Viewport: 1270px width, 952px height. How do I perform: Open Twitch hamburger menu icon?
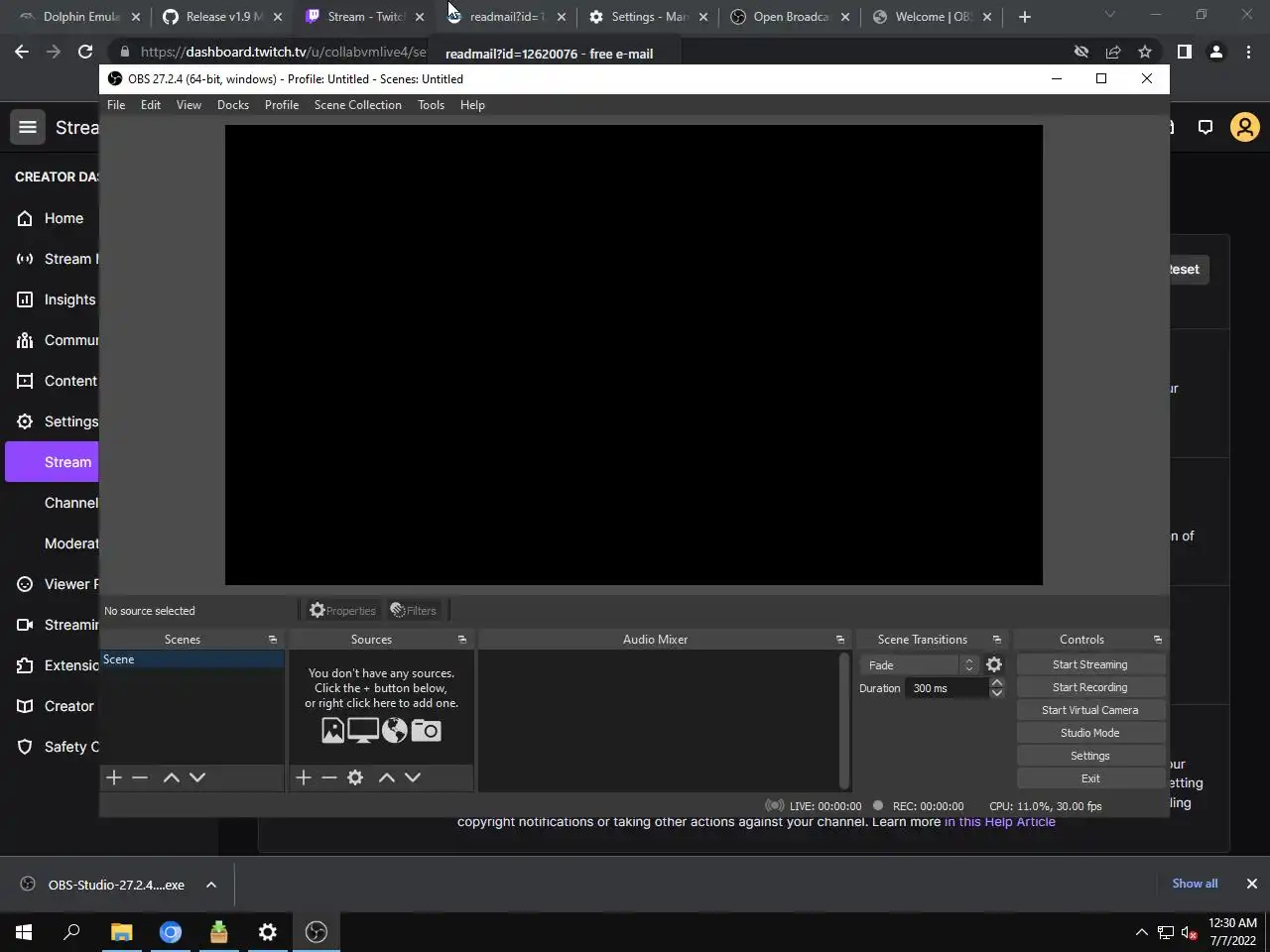(28, 127)
